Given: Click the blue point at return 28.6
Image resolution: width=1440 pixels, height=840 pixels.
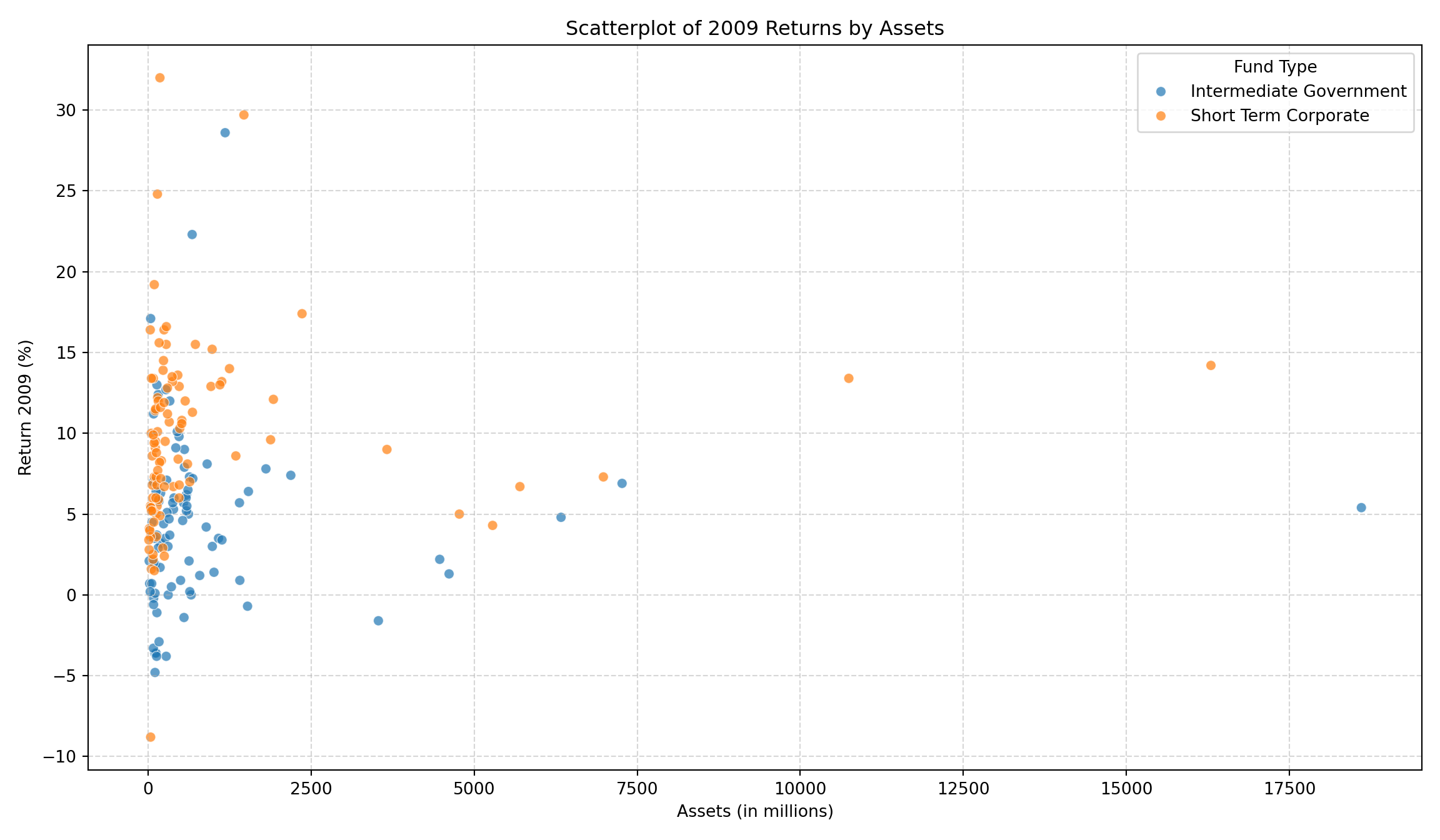Looking at the screenshot, I should tap(225, 132).
